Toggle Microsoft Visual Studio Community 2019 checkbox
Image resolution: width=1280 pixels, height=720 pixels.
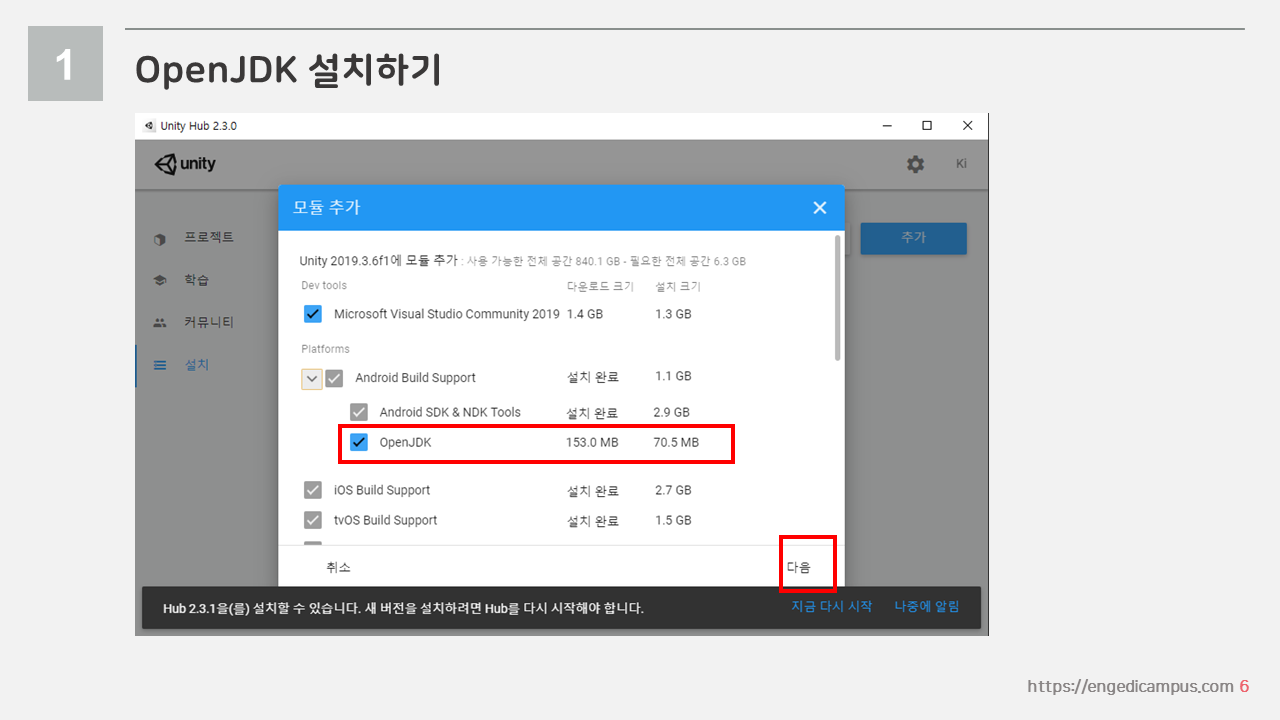[313, 314]
